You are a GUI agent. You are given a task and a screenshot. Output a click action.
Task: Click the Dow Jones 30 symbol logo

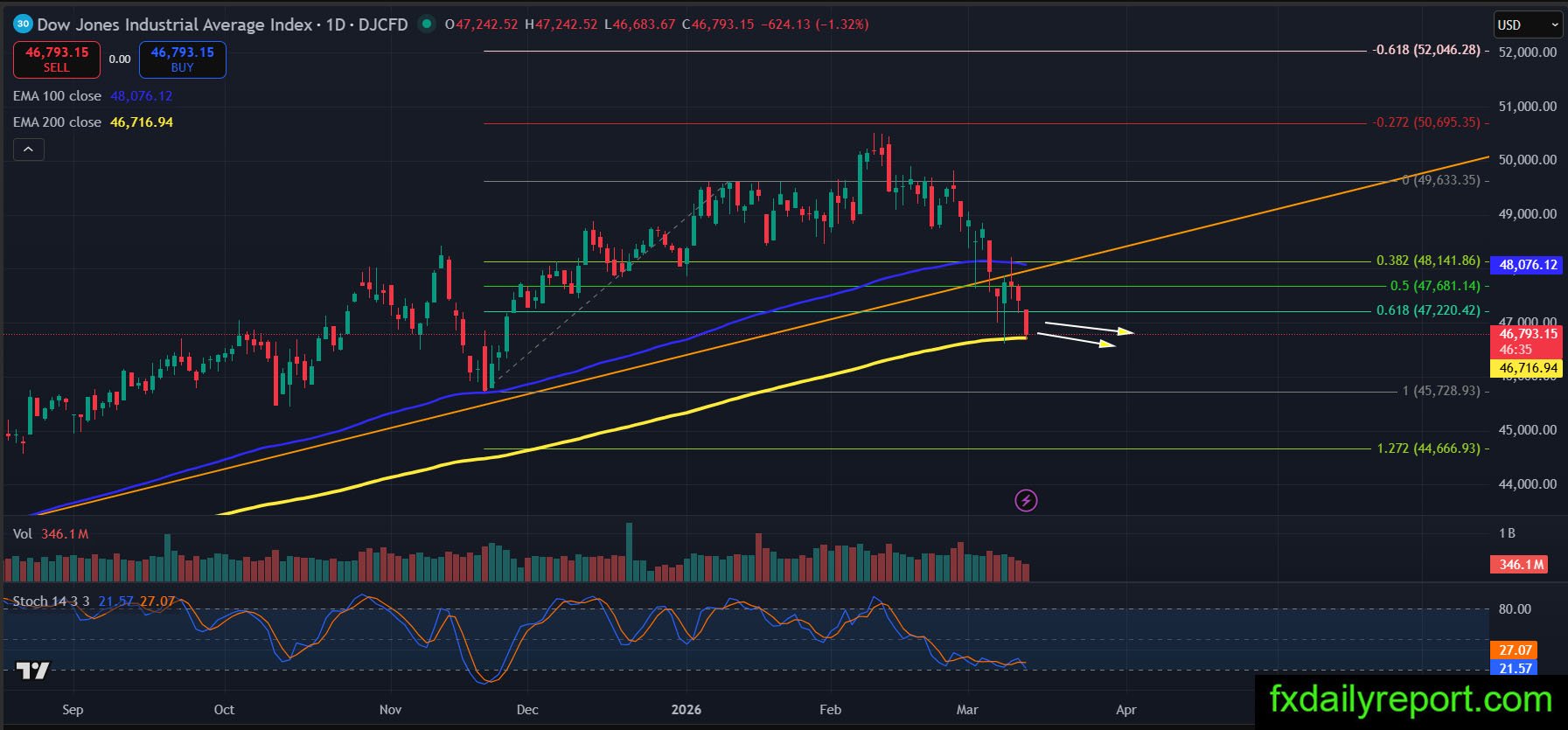(23, 24)
